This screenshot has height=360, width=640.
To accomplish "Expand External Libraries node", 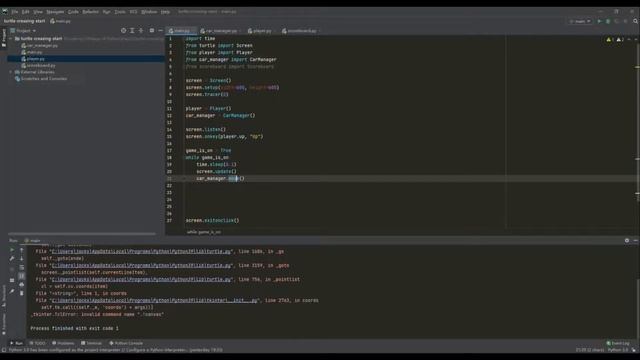I will point(11,72).
